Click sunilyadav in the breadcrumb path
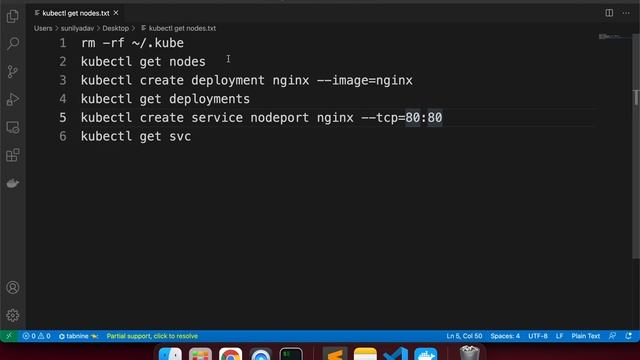 pos(77,28)
